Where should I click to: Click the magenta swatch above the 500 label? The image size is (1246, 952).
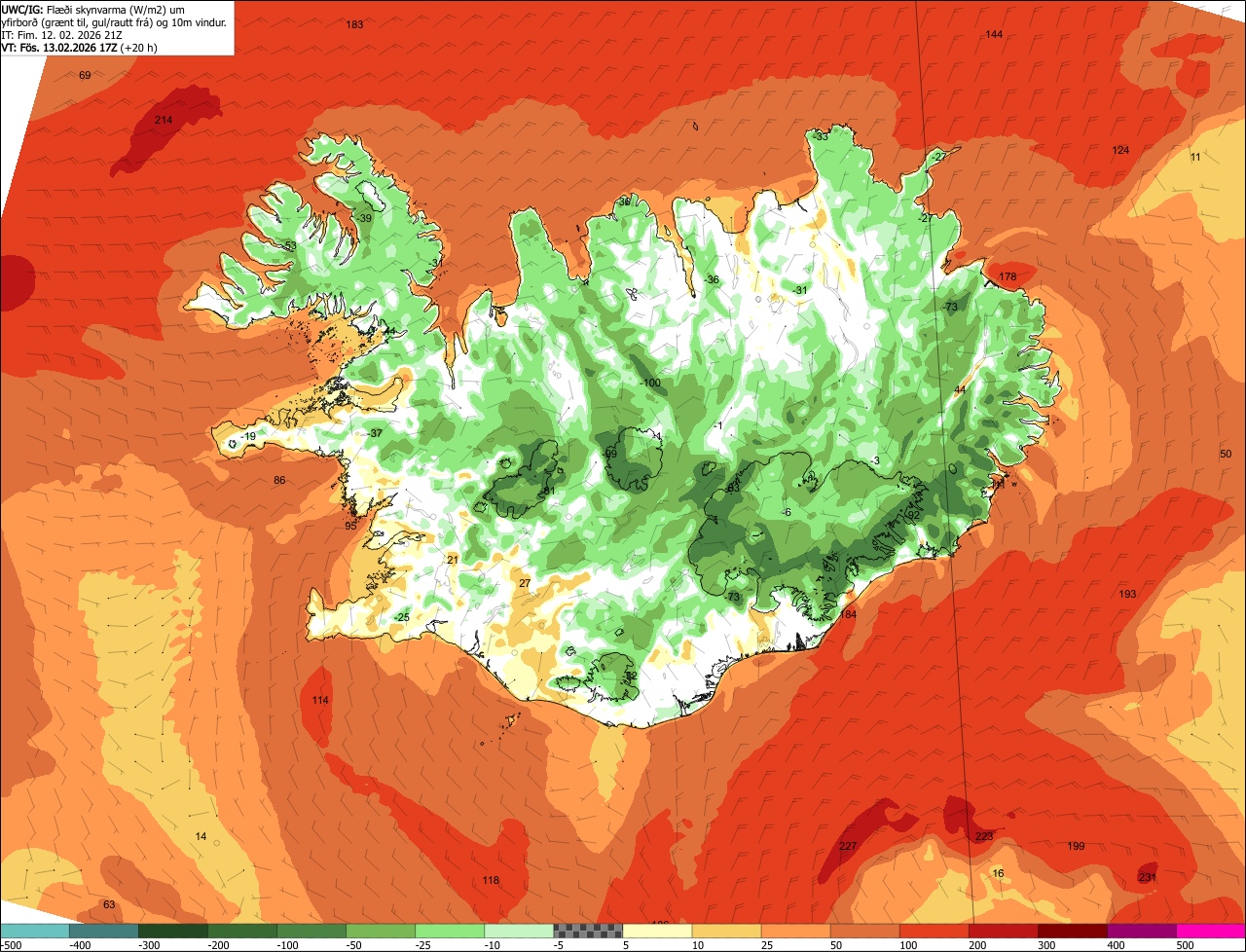point(1211,931)
